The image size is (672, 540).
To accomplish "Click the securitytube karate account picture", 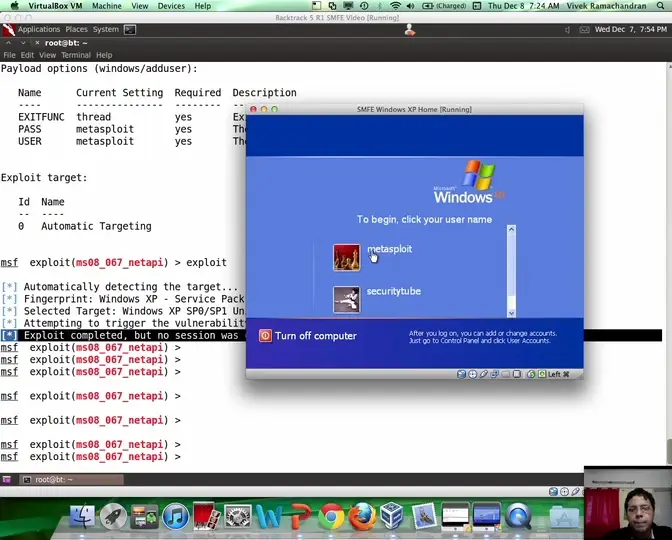I will 347,300.
